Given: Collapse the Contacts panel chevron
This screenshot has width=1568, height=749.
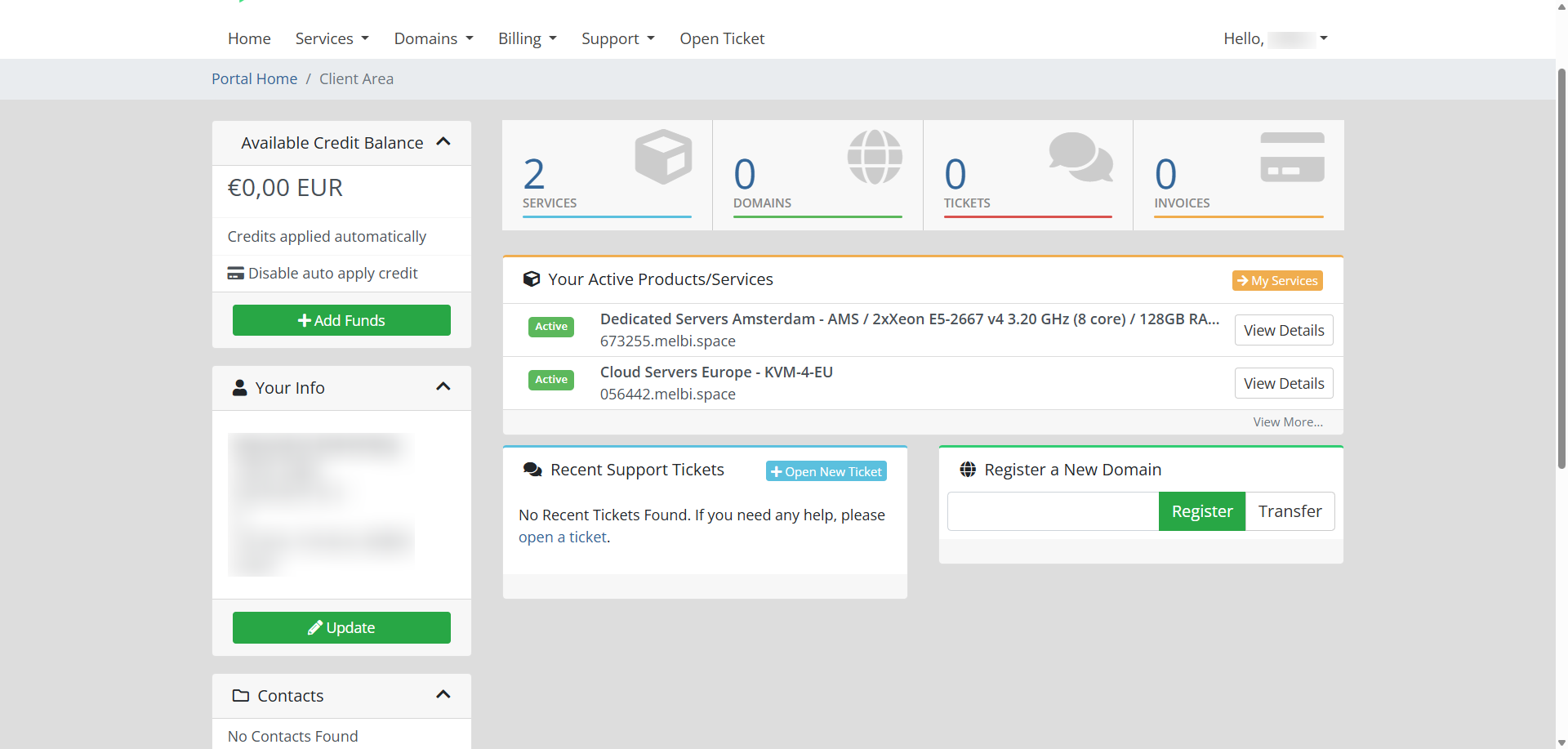Looking at the screenshot, I should (443, 694).
